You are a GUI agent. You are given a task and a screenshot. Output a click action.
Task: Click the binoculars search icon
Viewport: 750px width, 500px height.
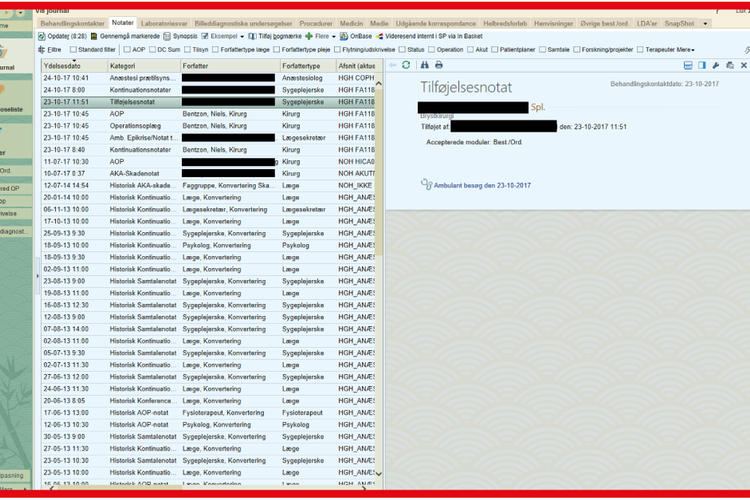(x=422, y=65)
